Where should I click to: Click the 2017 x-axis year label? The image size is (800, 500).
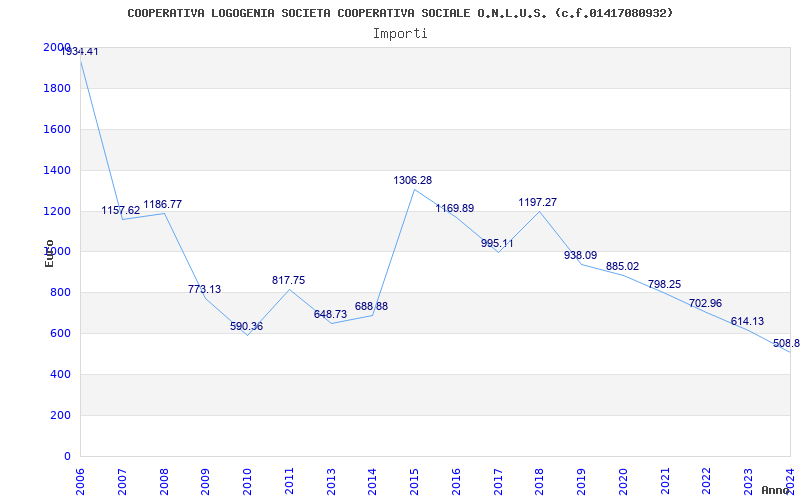(x=498, y=481)
